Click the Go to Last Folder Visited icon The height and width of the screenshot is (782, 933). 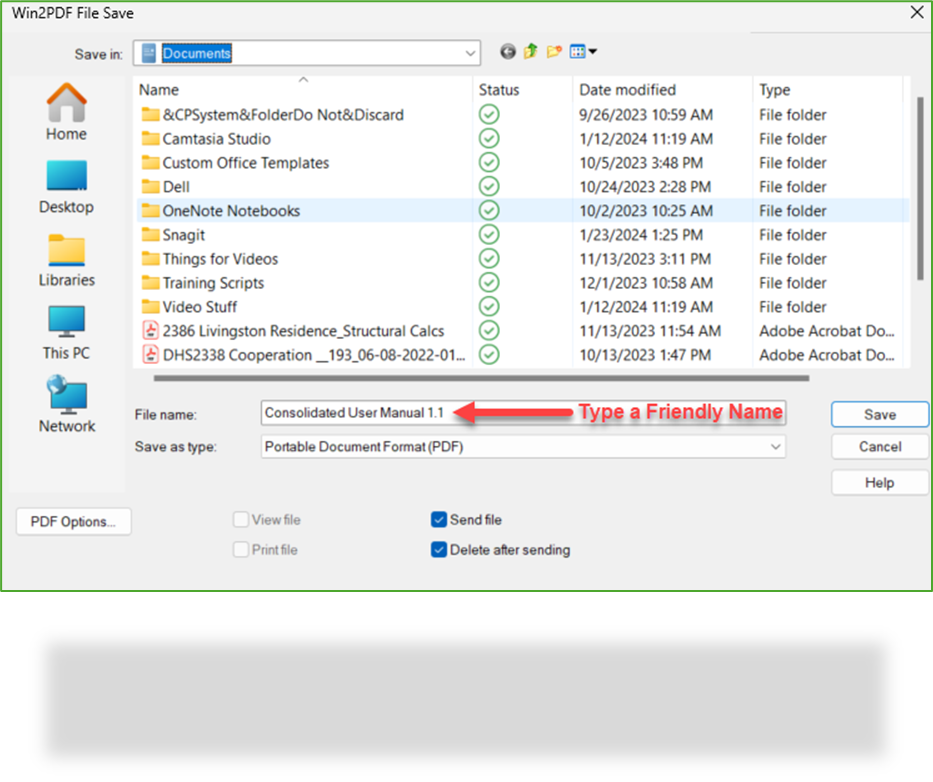pos(507,51)
